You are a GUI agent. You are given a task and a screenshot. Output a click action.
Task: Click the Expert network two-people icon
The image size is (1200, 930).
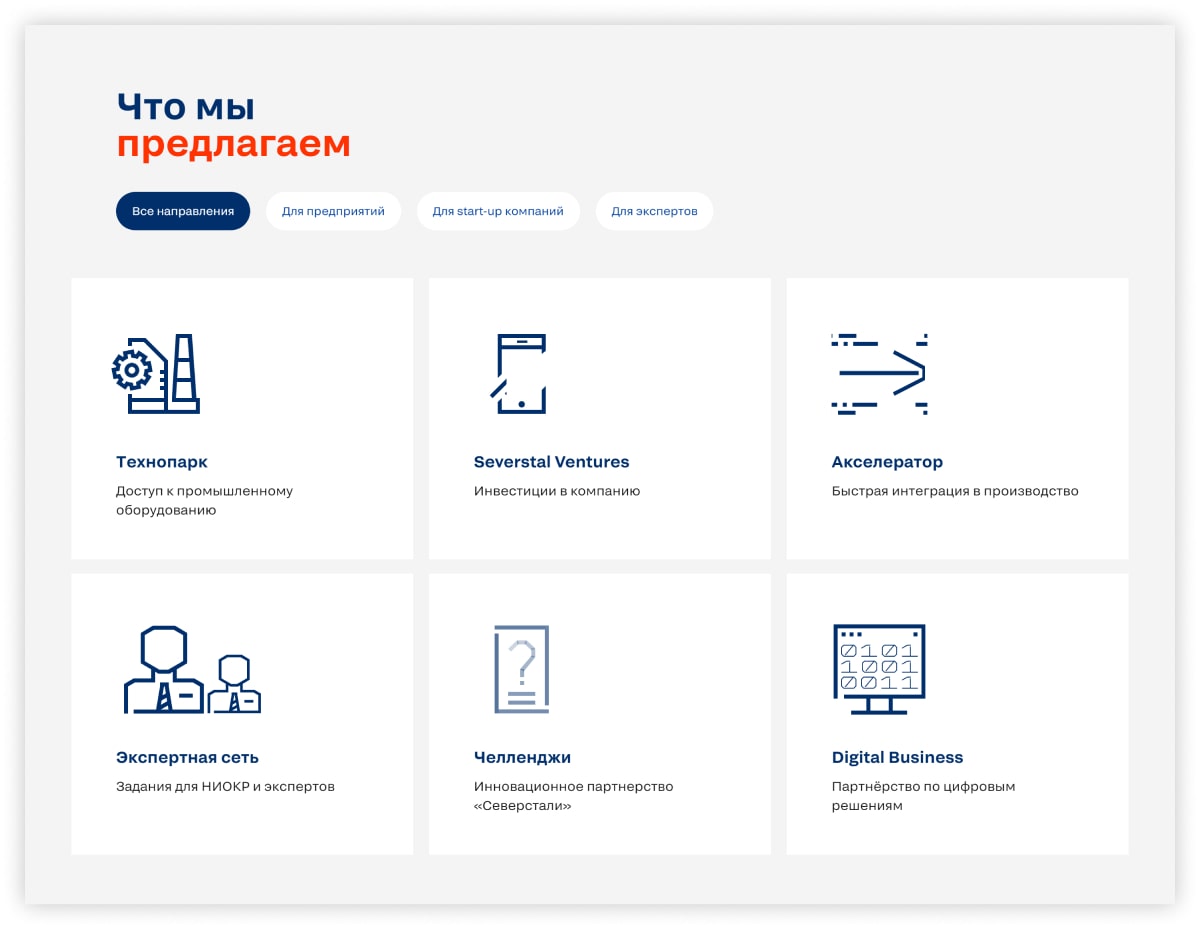[192, 670]
